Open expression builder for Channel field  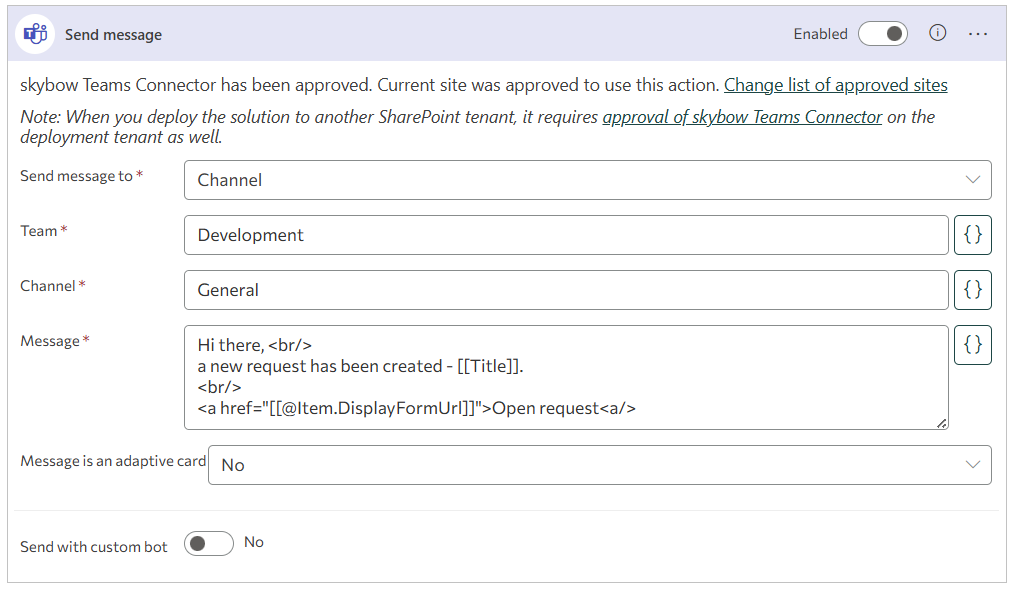(973, 290)
